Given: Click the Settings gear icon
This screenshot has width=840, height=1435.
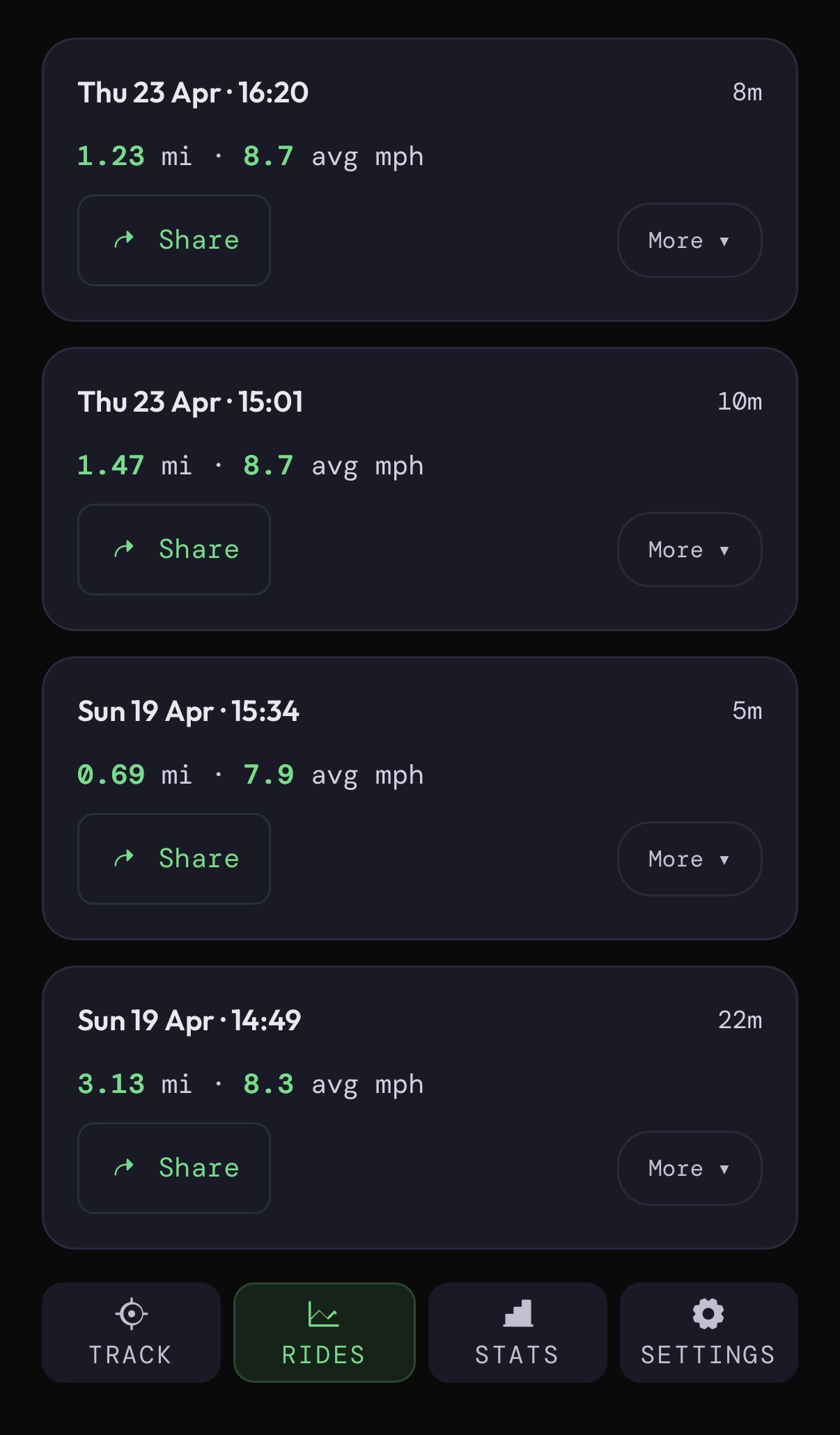Looking at the screenshot, I should [708, 1314].
